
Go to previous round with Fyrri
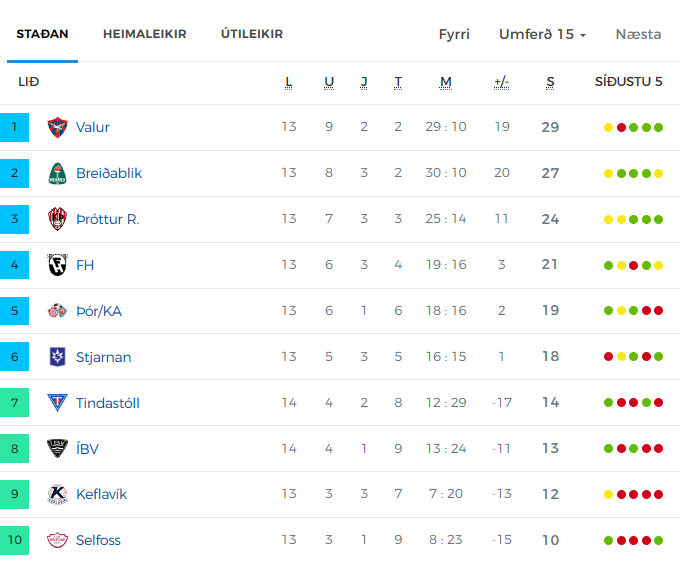454,34
